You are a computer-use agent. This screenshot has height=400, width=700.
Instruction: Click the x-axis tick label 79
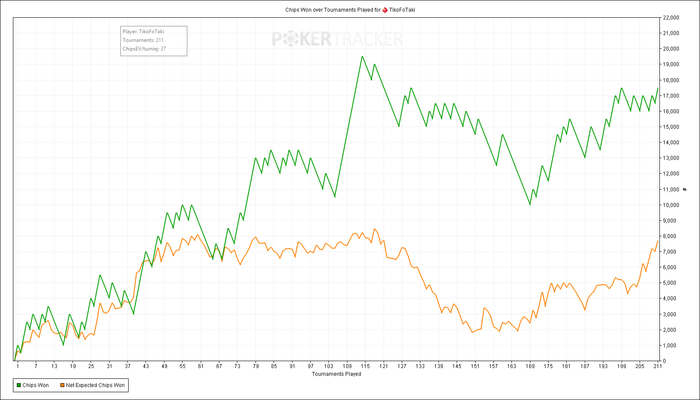click(x=255, y=366)
